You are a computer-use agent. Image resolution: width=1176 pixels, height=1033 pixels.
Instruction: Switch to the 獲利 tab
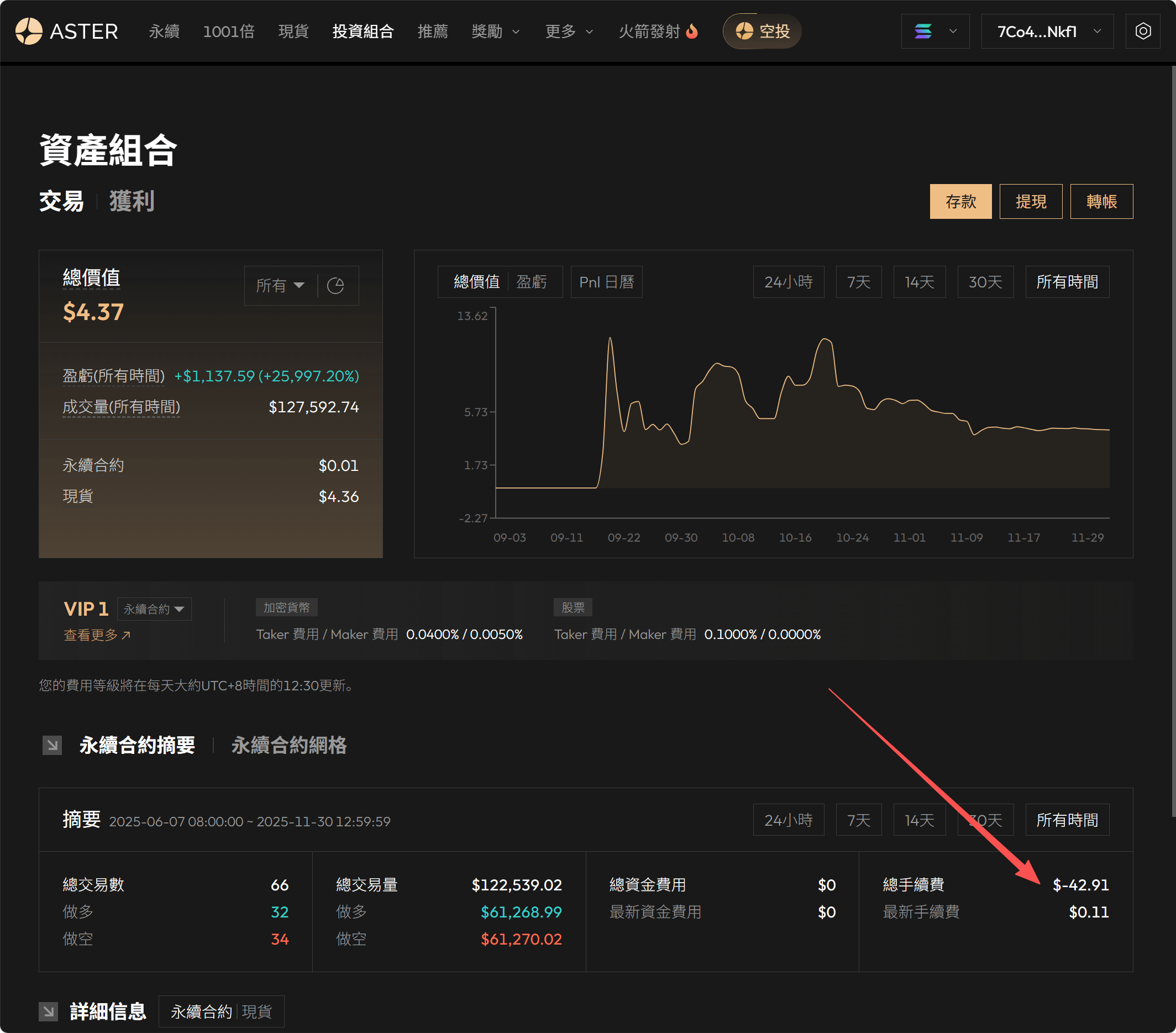[132, 201]
